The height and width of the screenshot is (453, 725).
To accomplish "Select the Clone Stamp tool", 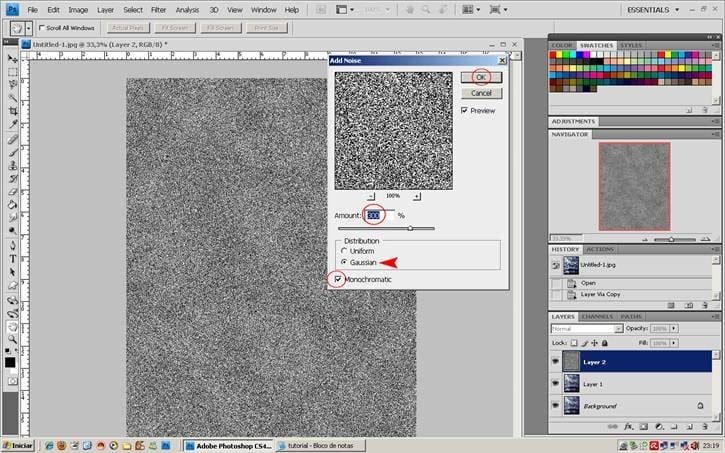I will (x=12, y=165).
